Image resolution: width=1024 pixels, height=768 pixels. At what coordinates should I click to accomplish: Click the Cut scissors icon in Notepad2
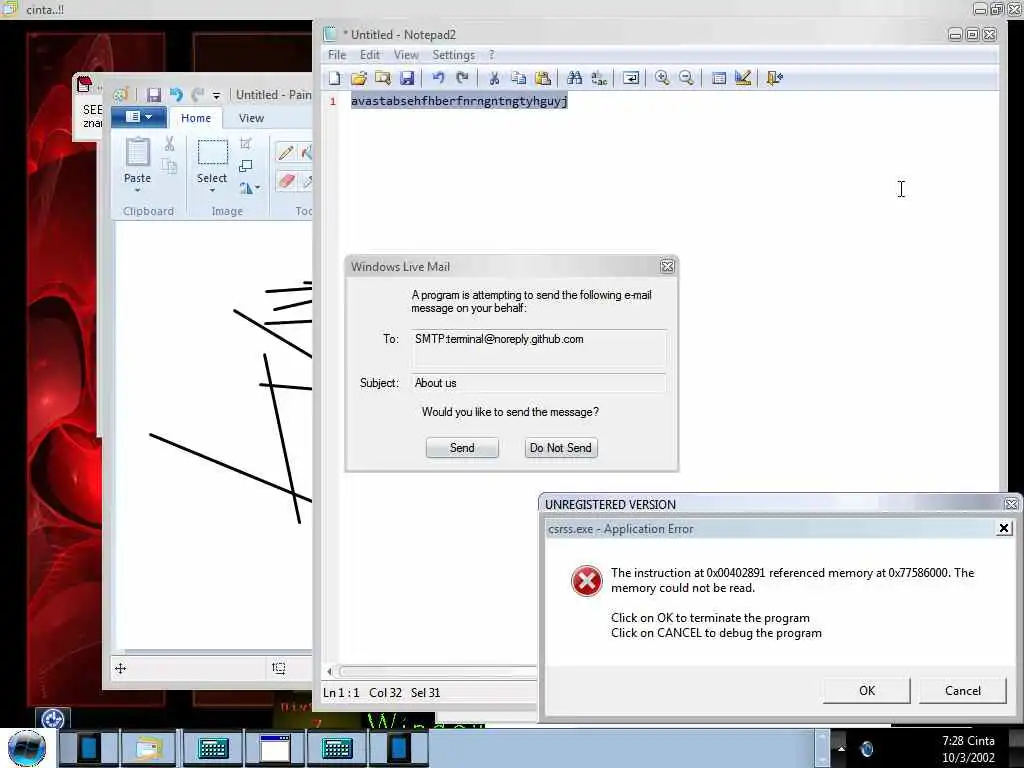pyautogui.click(x=494, y=78)
